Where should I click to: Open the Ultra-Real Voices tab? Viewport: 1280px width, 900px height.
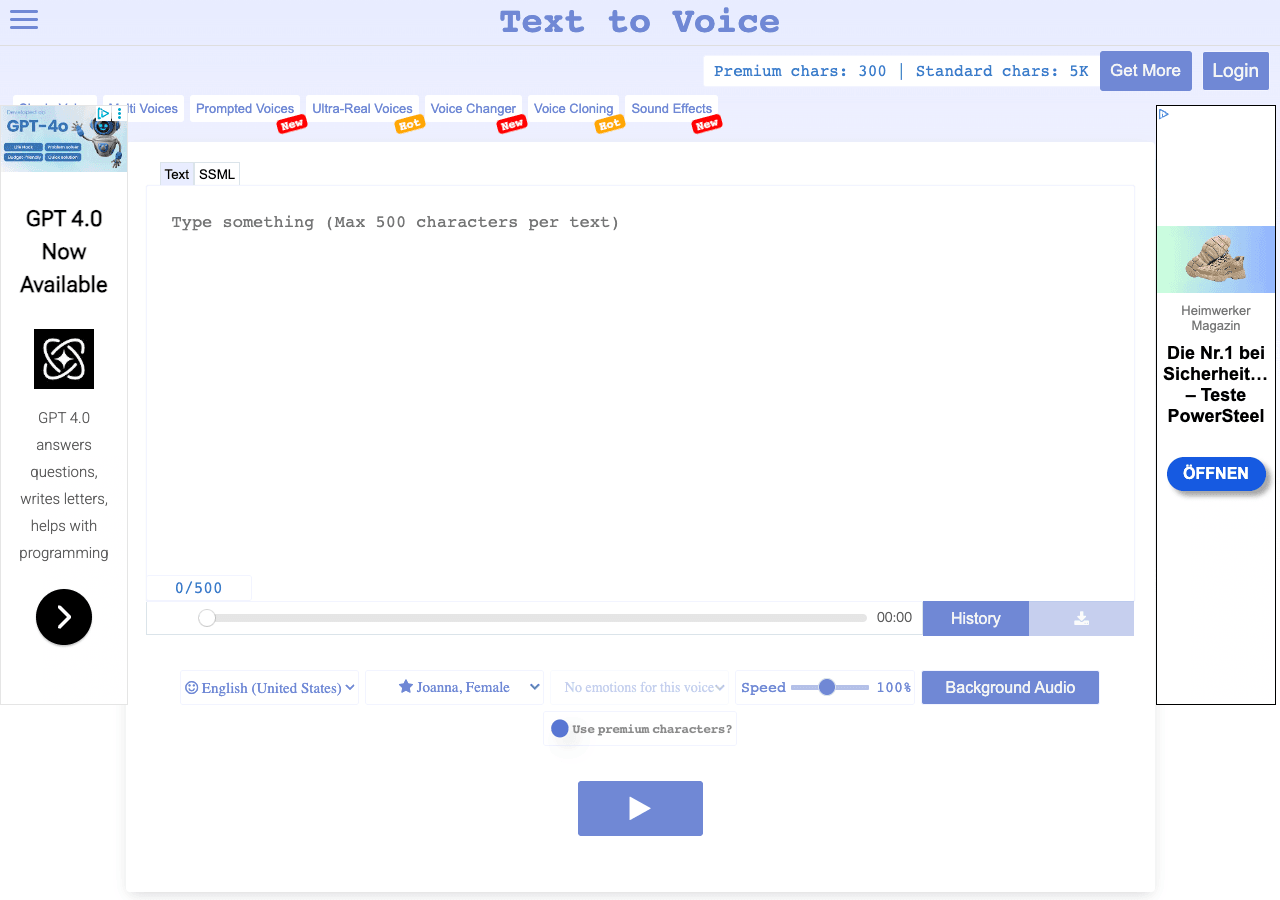click(362, 109)
